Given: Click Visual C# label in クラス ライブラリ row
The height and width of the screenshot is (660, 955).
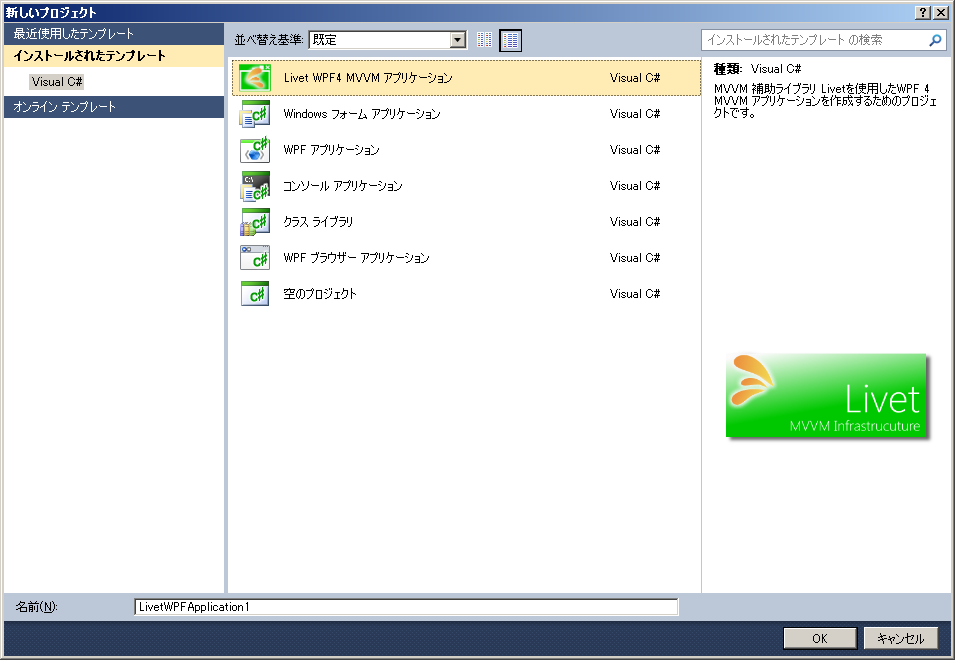Looking at the screenshot, I should point(635,222).
